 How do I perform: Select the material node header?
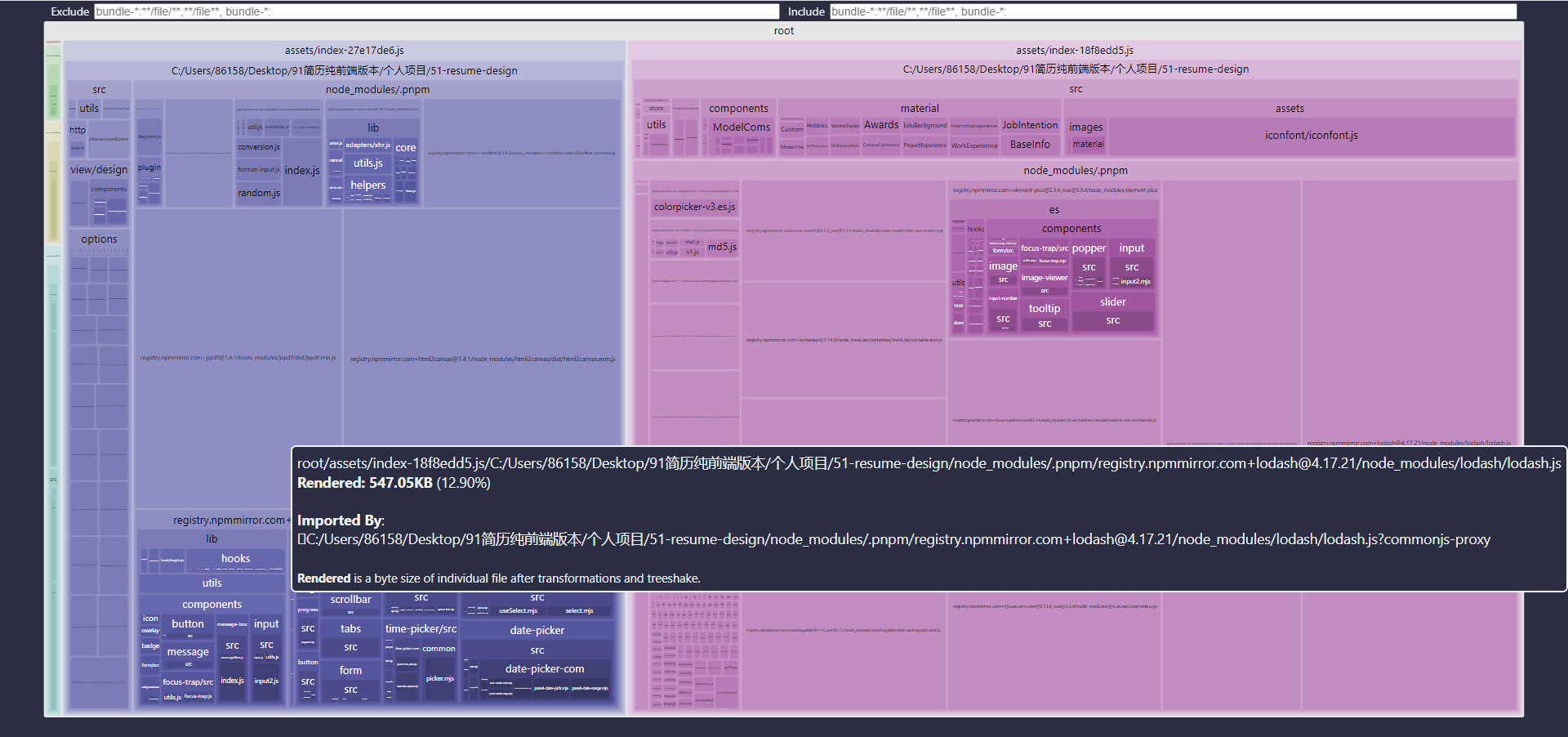pos(920,108)
